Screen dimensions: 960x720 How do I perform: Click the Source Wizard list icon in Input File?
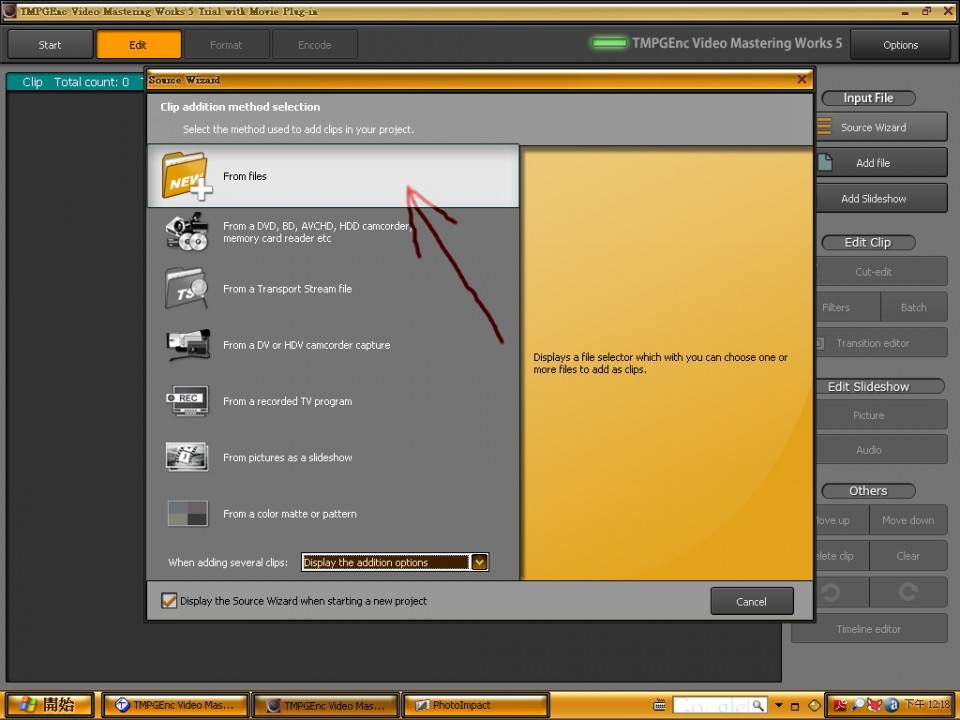[x=824, y=127]
